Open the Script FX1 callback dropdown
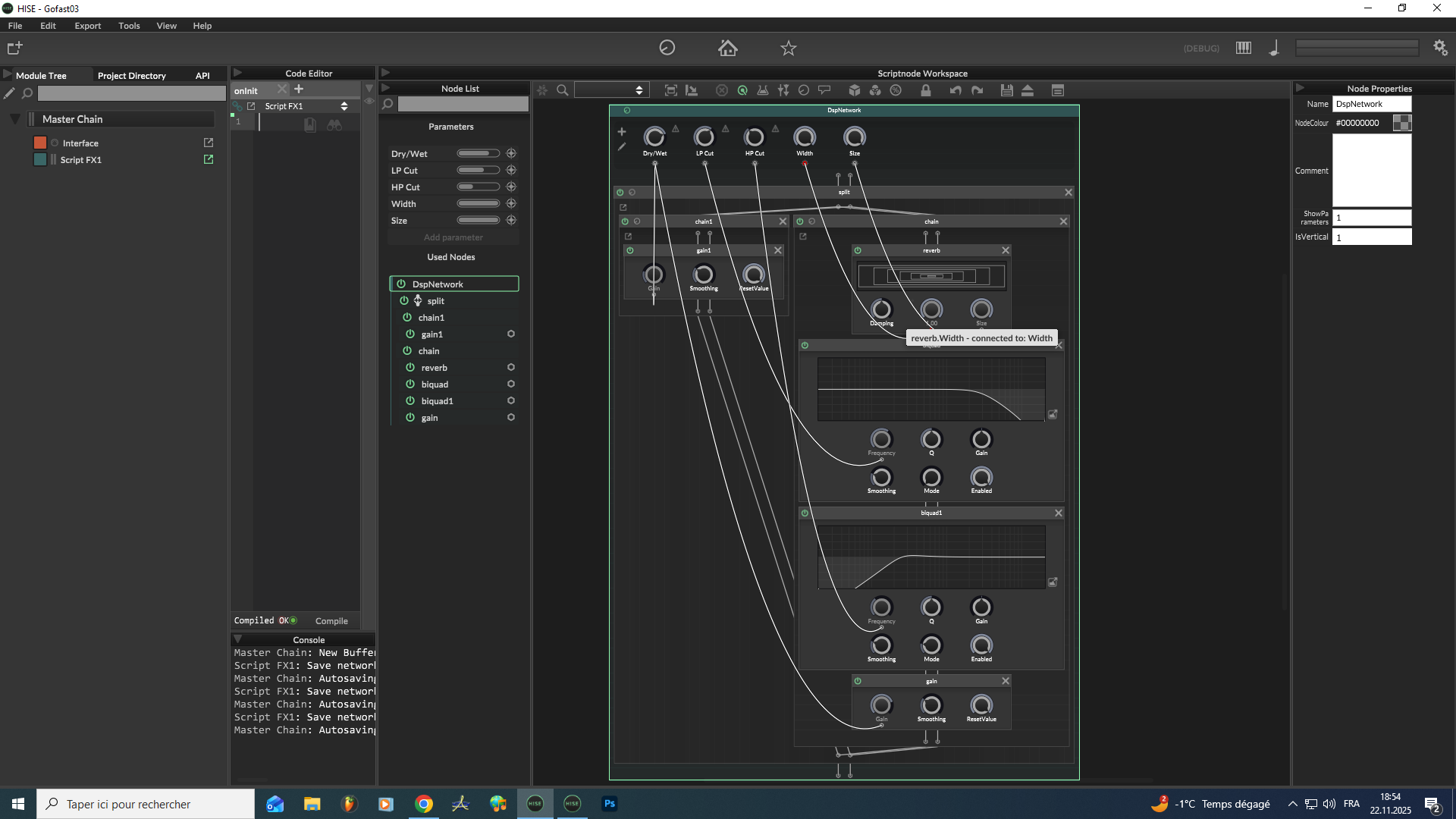 pyautogui.click(x=344, y=106)
